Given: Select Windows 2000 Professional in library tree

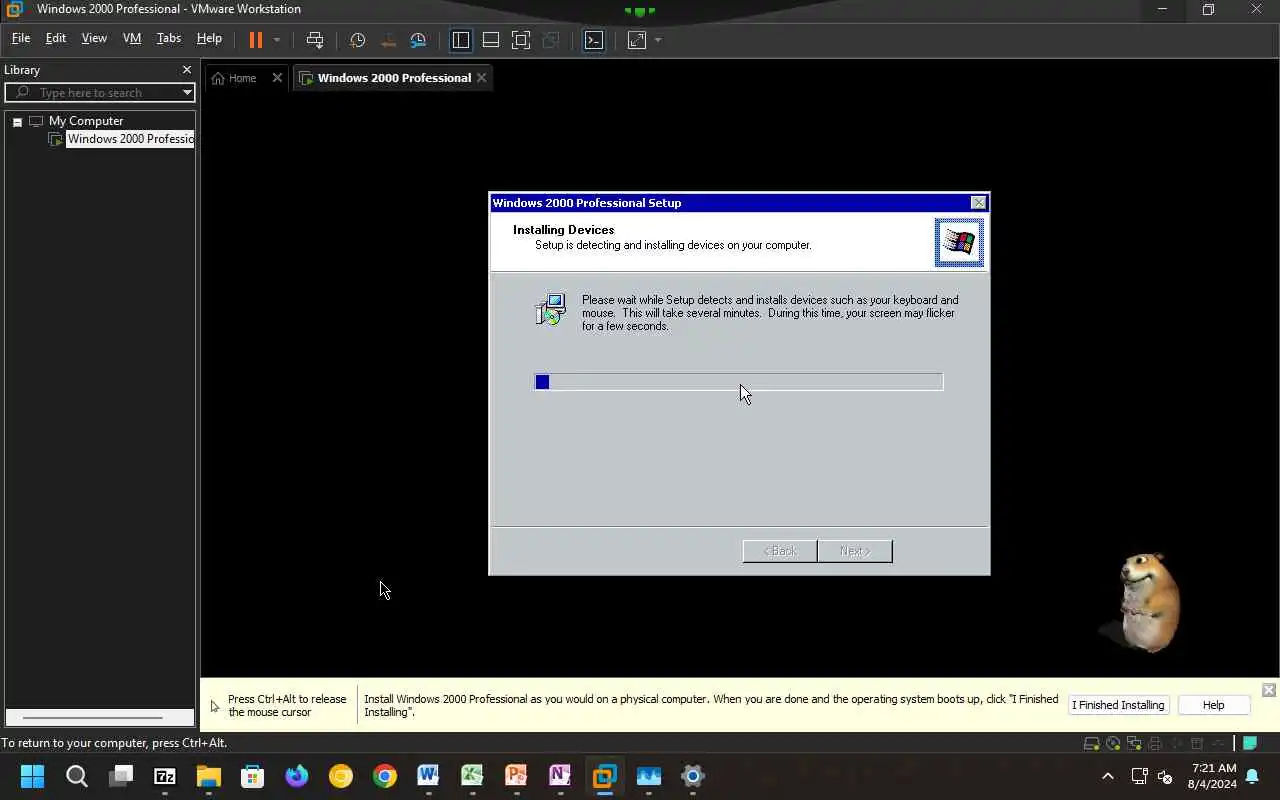Looking at the screenshot, I should (x=130, y=139).
